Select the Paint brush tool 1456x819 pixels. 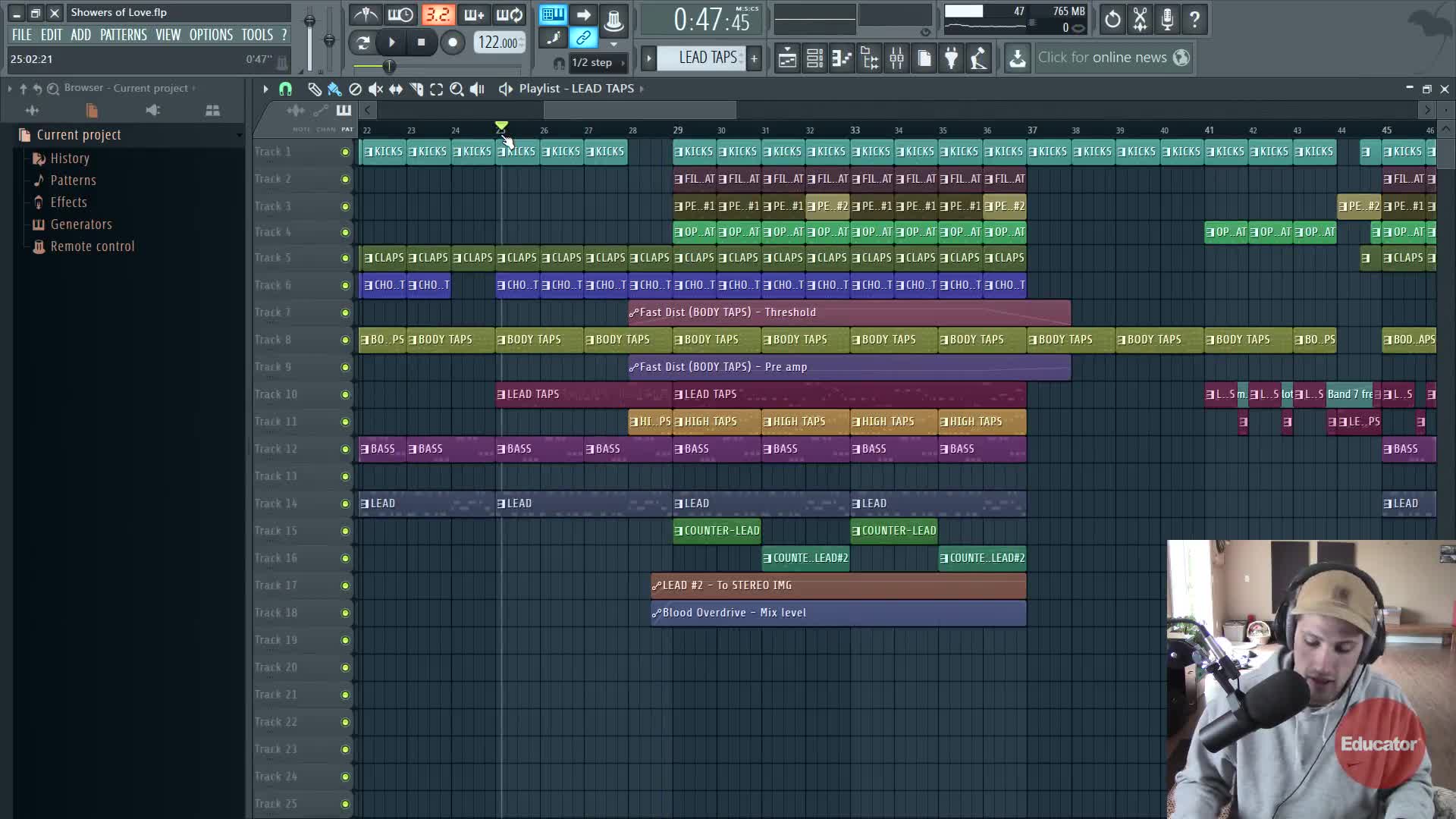pos(334,89)
